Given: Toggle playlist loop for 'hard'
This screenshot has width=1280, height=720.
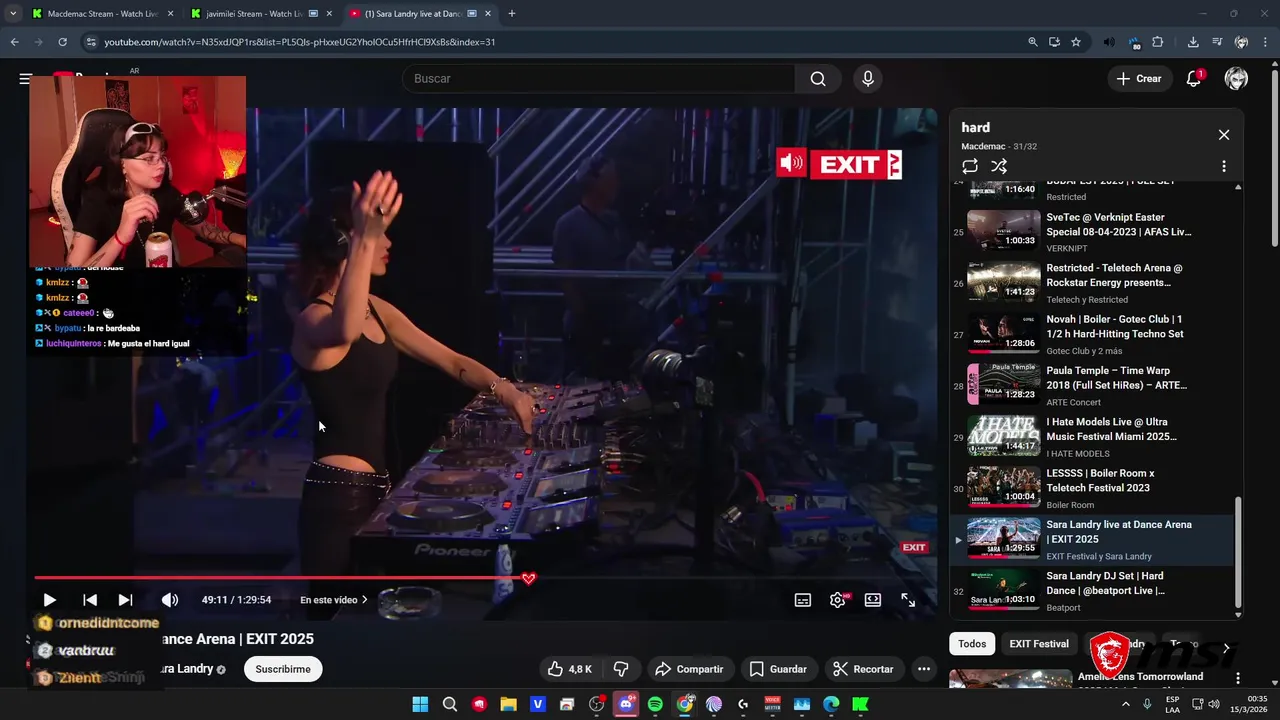Looking at the screenshot, I should pos(970,167).
